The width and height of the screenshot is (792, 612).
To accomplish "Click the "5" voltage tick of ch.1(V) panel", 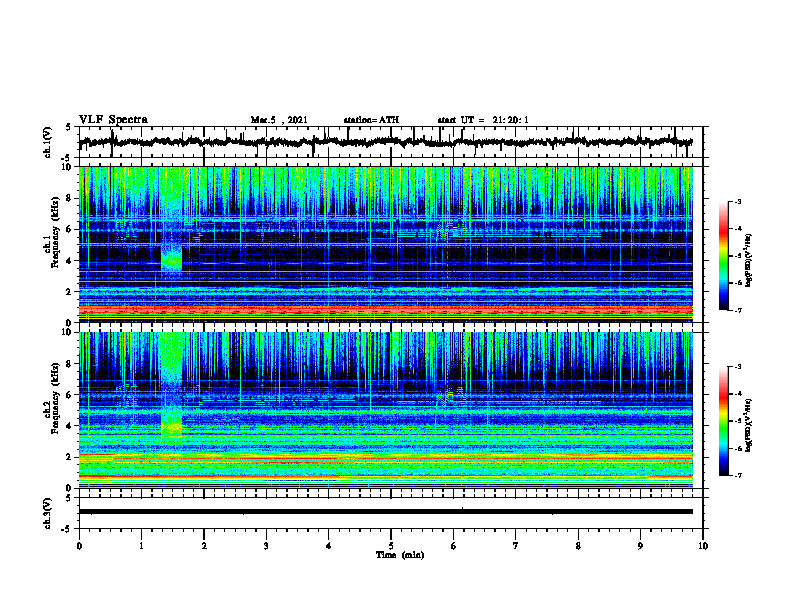I will click(69, 127).
